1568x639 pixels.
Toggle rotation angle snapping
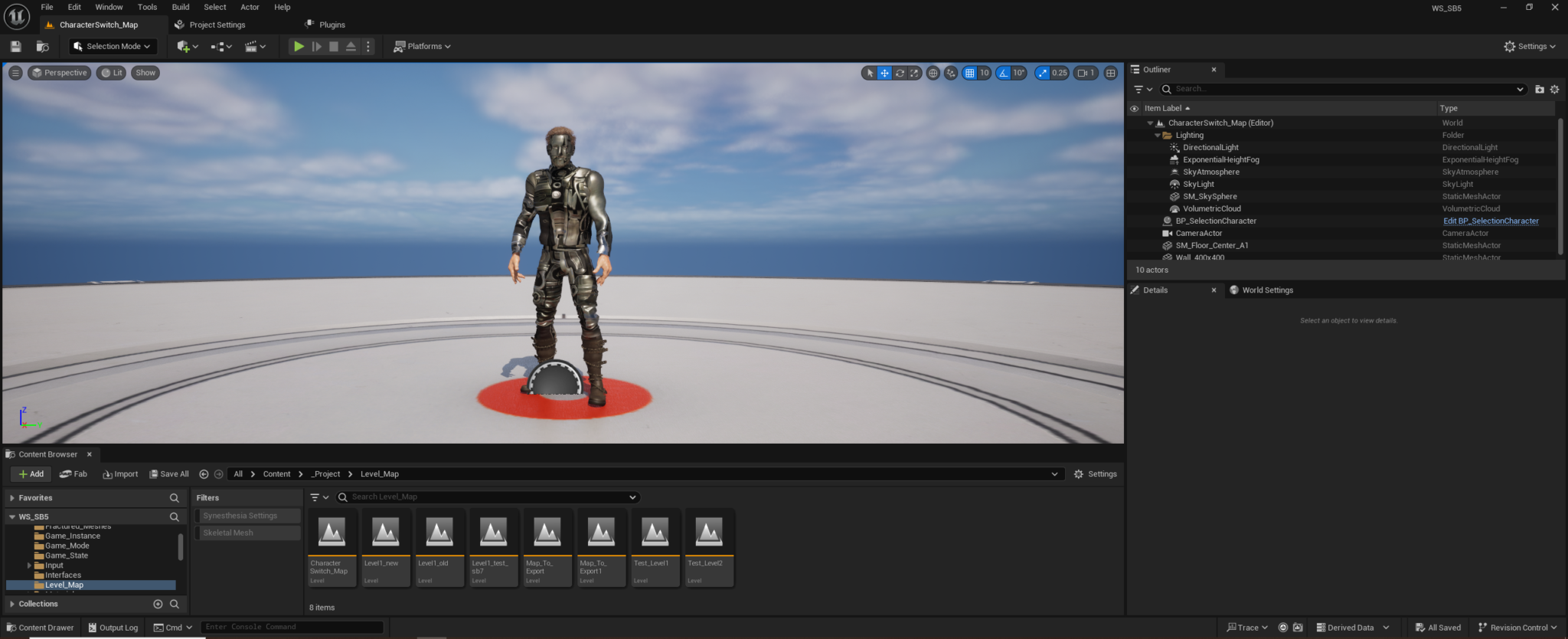coord(1003,73)
